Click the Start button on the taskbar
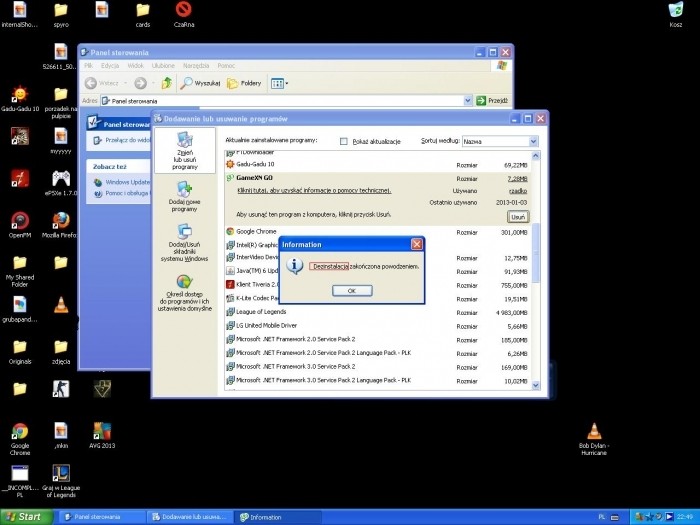 23,517
